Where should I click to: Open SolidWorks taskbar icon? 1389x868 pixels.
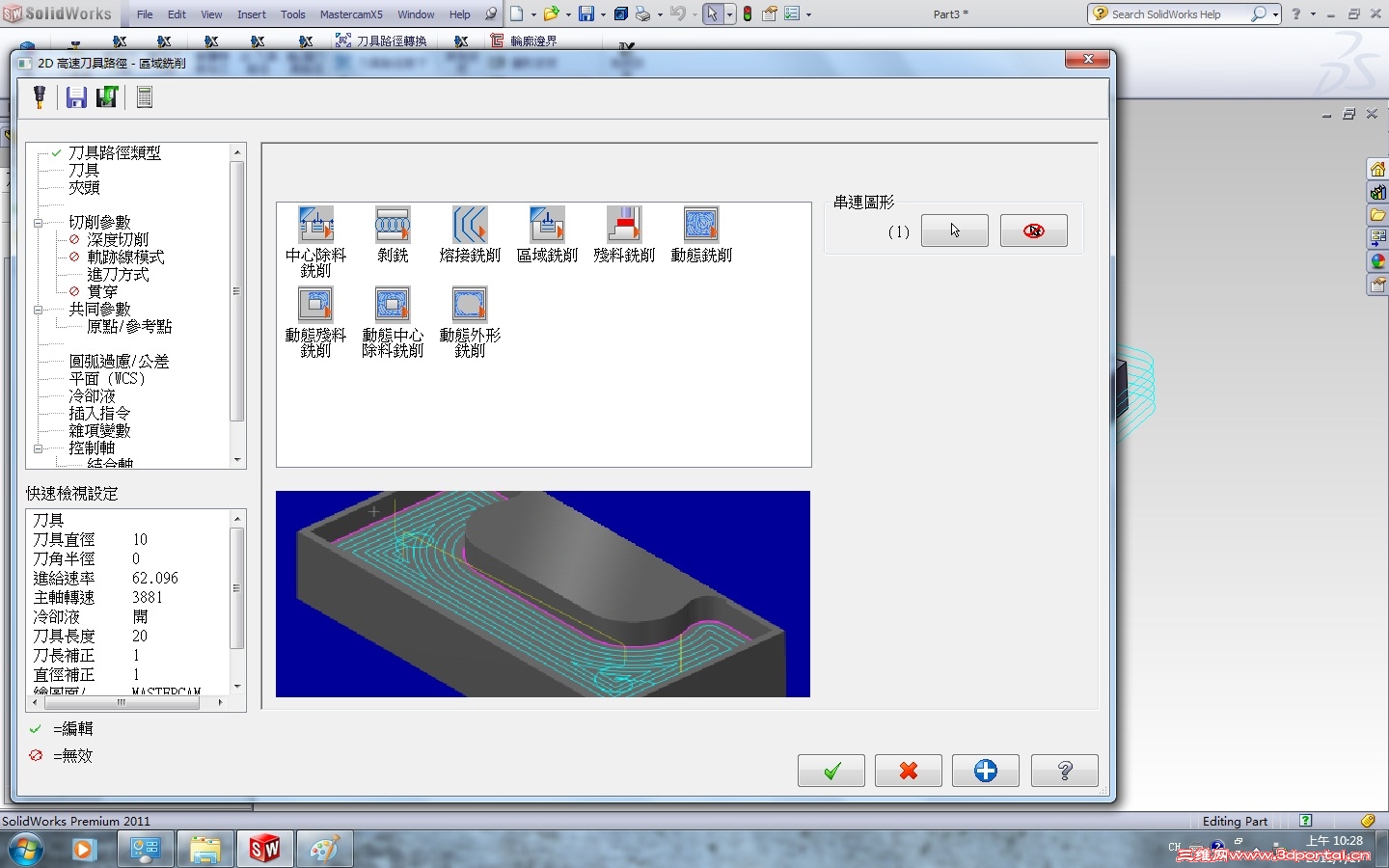265,849
